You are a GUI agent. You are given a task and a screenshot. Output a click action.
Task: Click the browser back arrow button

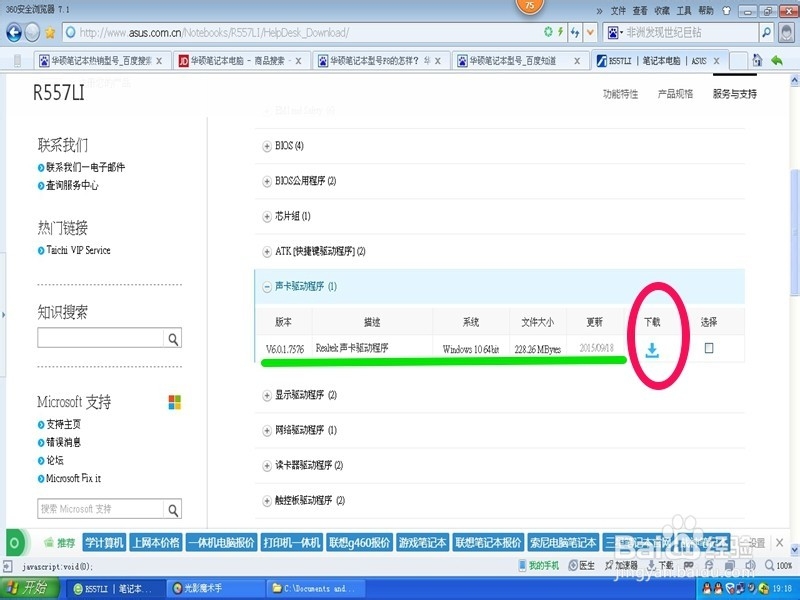13,33
